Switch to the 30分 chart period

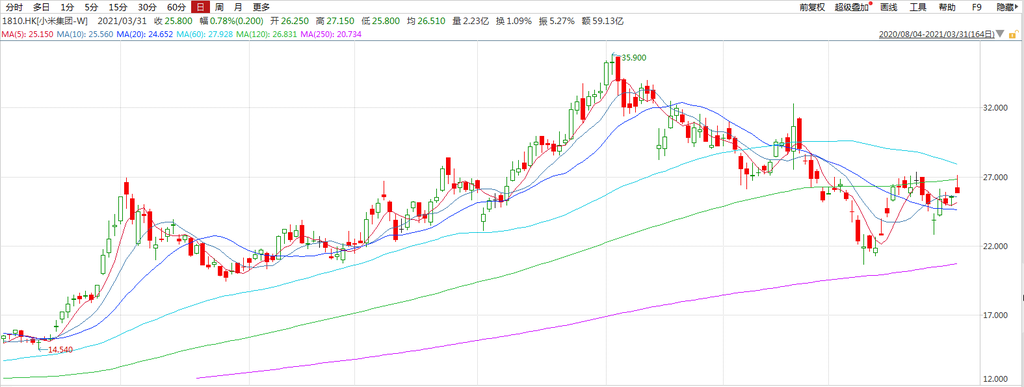click(147, 8)
